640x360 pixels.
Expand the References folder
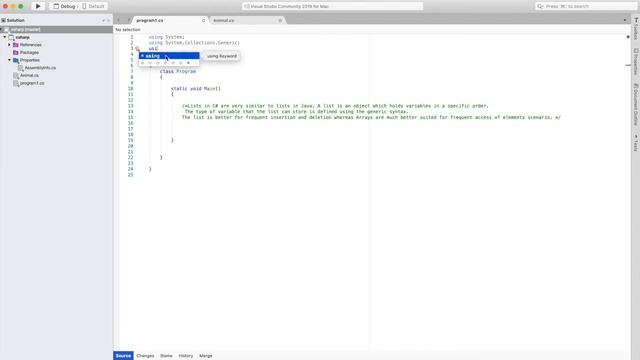(x=9, y=45)
